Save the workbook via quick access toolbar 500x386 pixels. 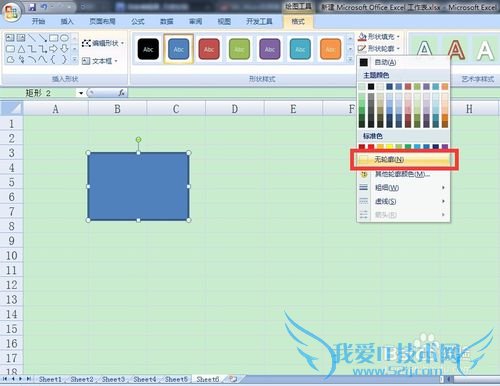pyautogui.click(x=32, y=7)
